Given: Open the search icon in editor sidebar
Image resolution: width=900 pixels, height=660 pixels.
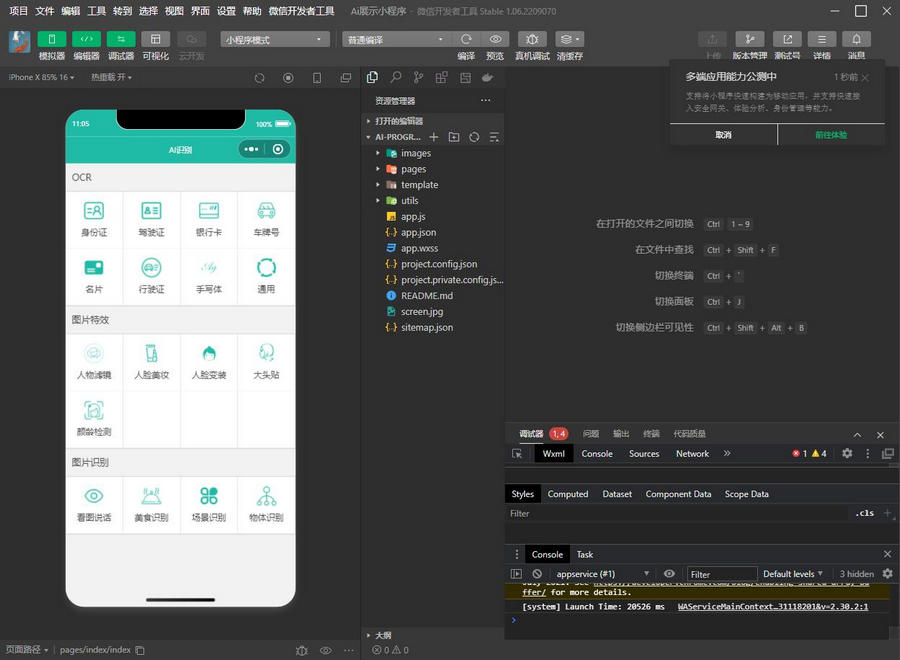Looking at the screenshot, I should point(396,77).
